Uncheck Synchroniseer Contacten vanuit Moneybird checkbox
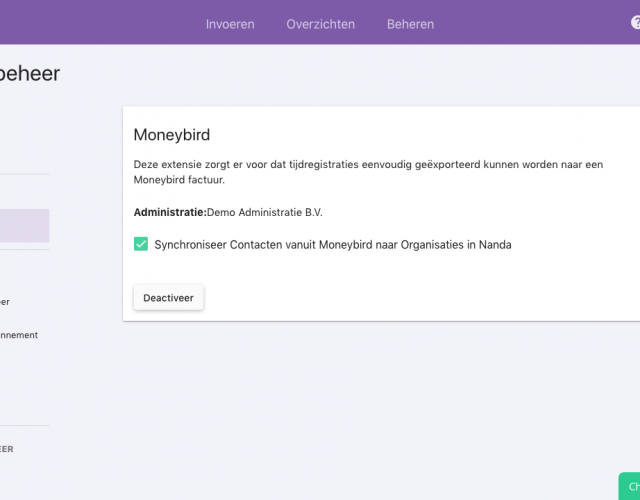 pyautogui.click(x=141, y=244)
